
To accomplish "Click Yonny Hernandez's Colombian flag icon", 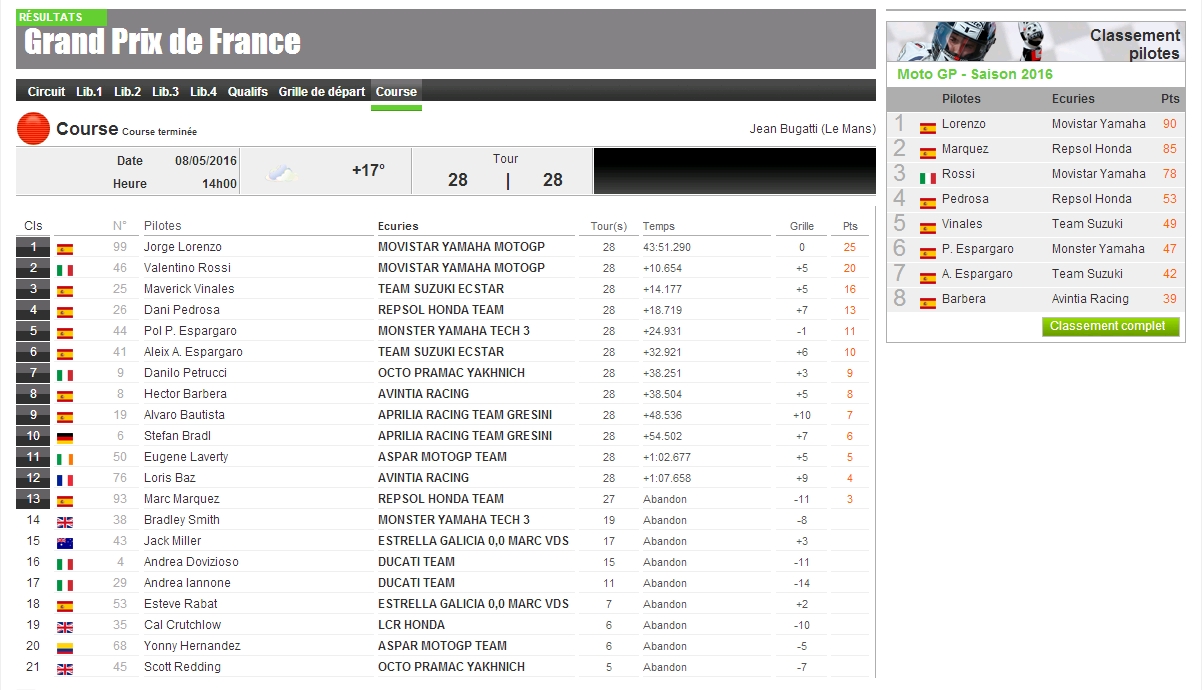I will coord(65,647).
